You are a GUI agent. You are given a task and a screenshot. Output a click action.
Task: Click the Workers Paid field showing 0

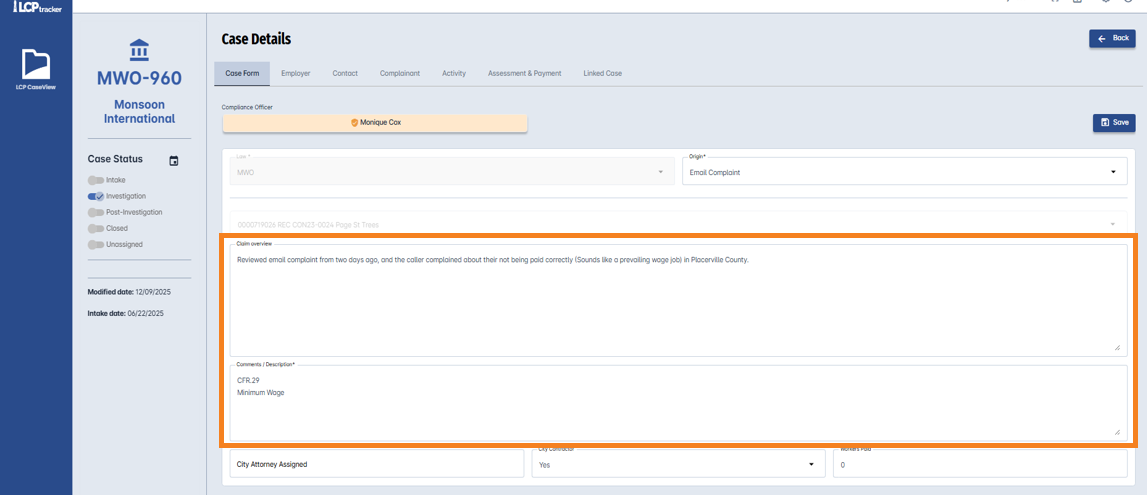tap(980, 464)
